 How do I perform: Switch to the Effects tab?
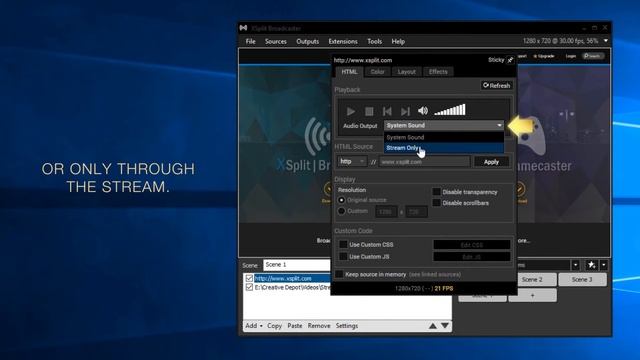point(438,72)
